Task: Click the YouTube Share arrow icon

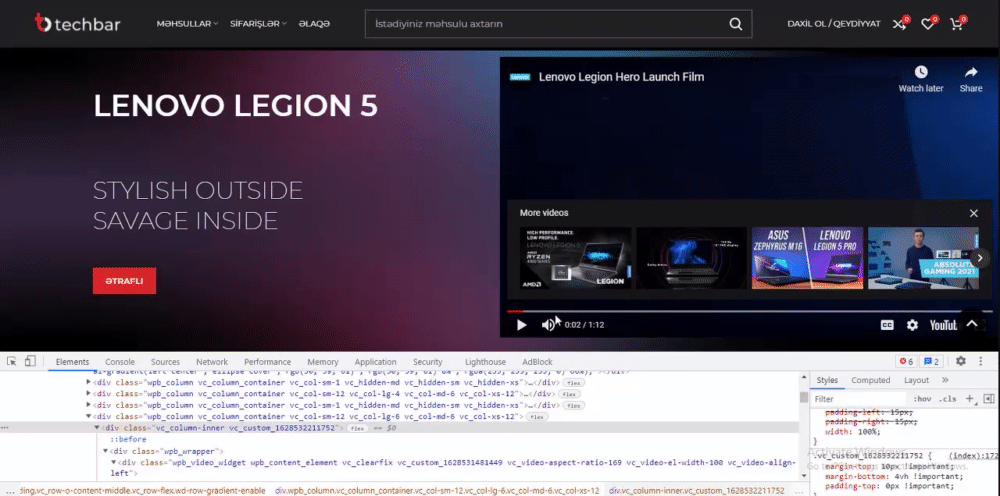Action: coord(971,72)
